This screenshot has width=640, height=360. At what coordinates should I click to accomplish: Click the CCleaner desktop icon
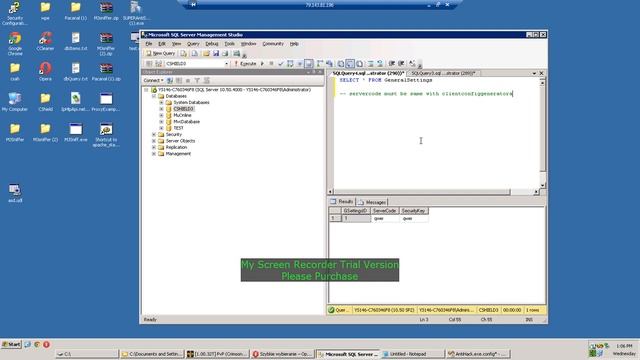45,41
